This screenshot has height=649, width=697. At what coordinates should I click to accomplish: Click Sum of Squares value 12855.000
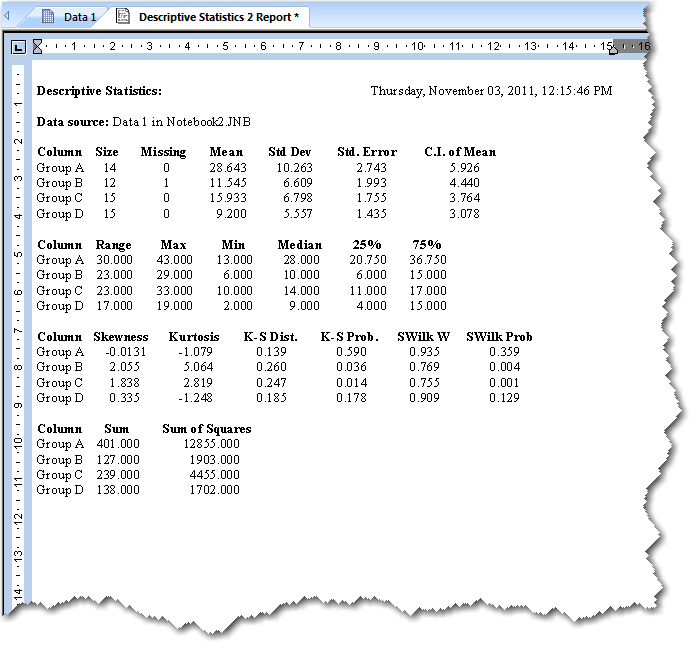[212, 444]
